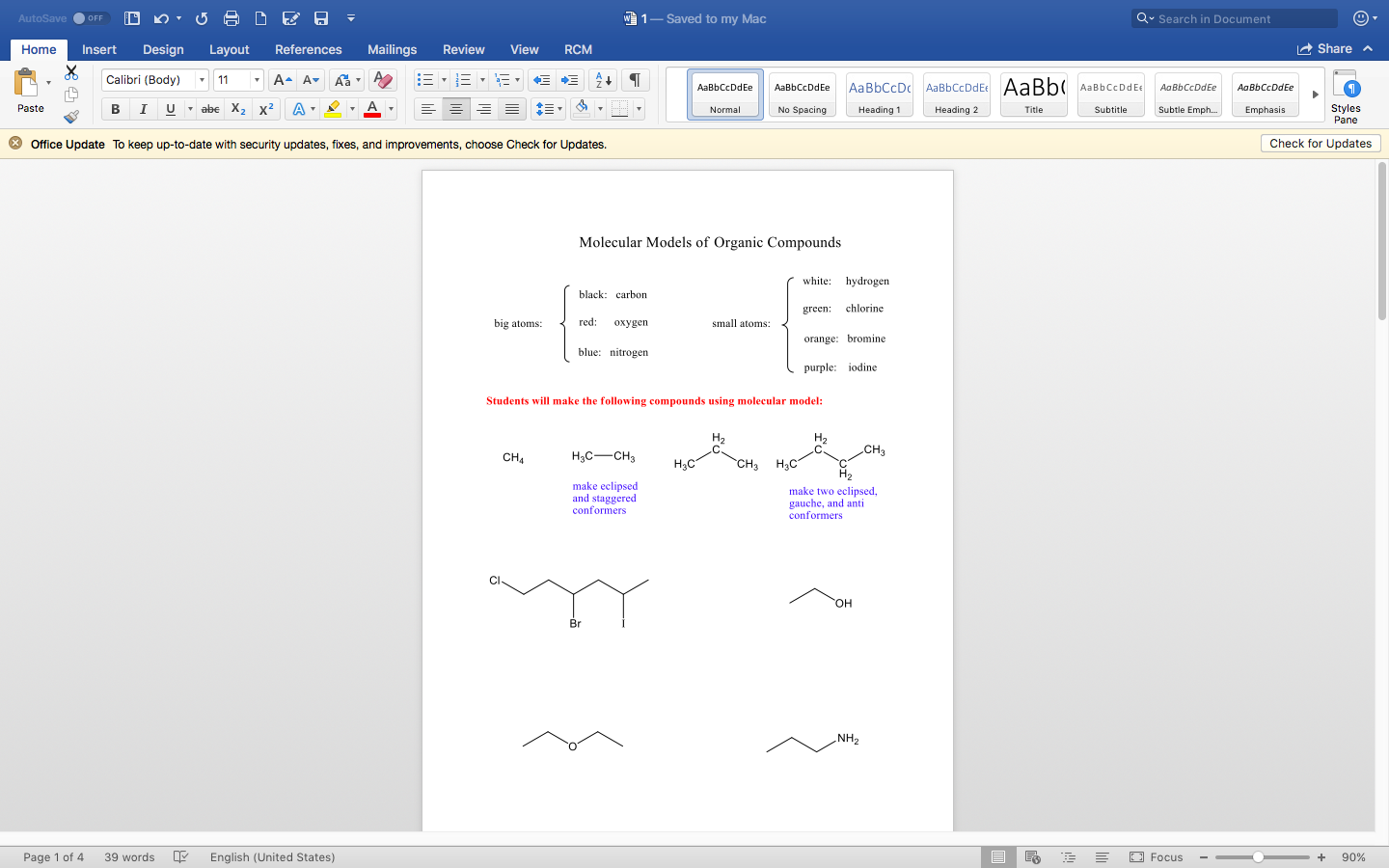
Task: Toggle bold formatting
Action: (115, 109)
